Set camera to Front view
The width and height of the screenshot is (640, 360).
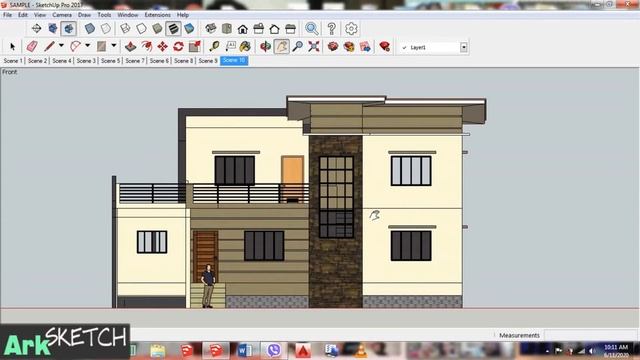(243, 29)
